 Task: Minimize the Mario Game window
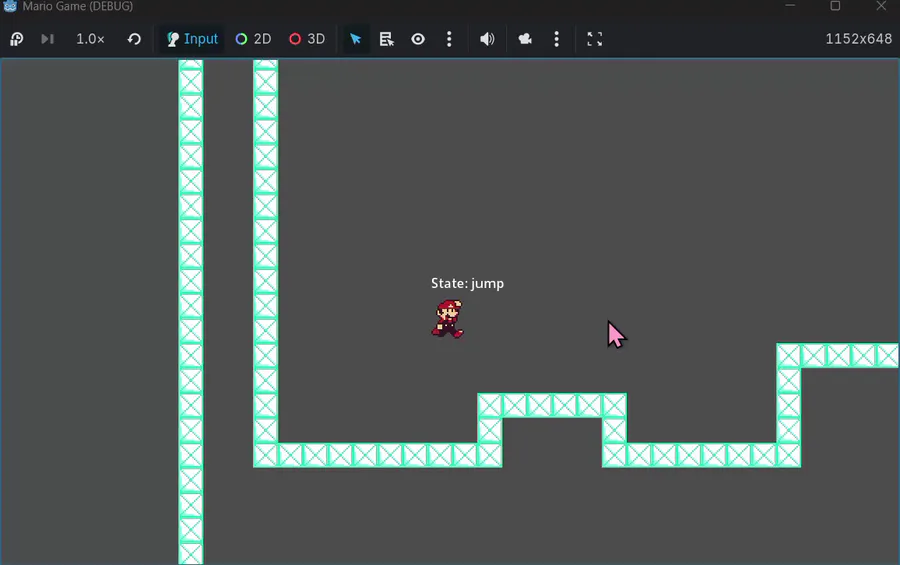pyautogui.click(x=790, y=6)
